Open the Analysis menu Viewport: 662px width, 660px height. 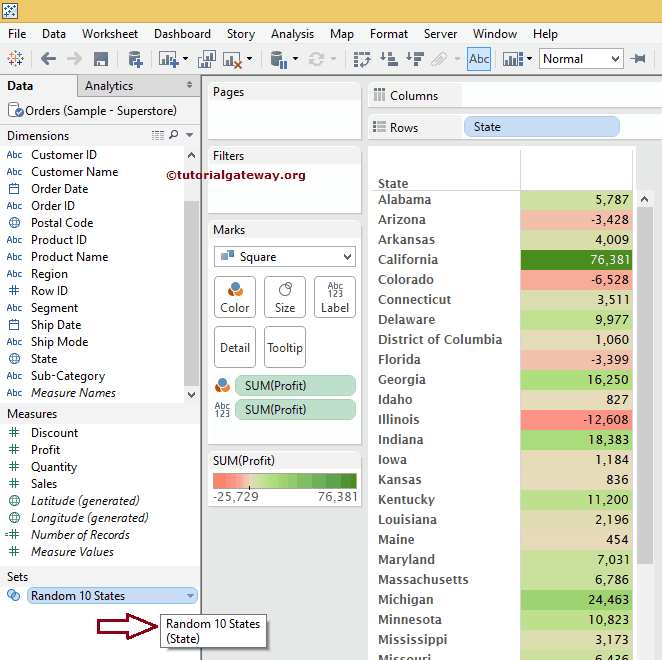click(x=292, y=34)
